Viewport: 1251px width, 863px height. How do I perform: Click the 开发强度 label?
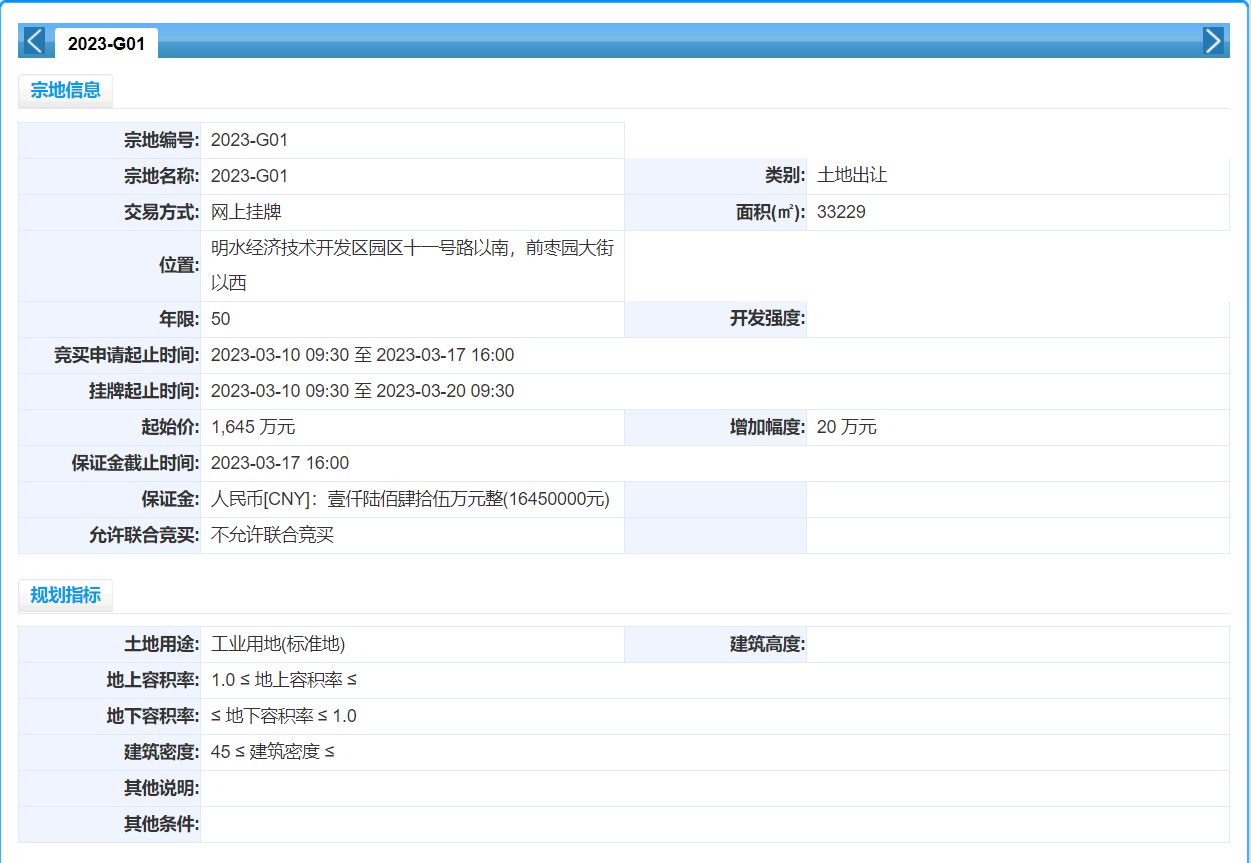[767, 319]
